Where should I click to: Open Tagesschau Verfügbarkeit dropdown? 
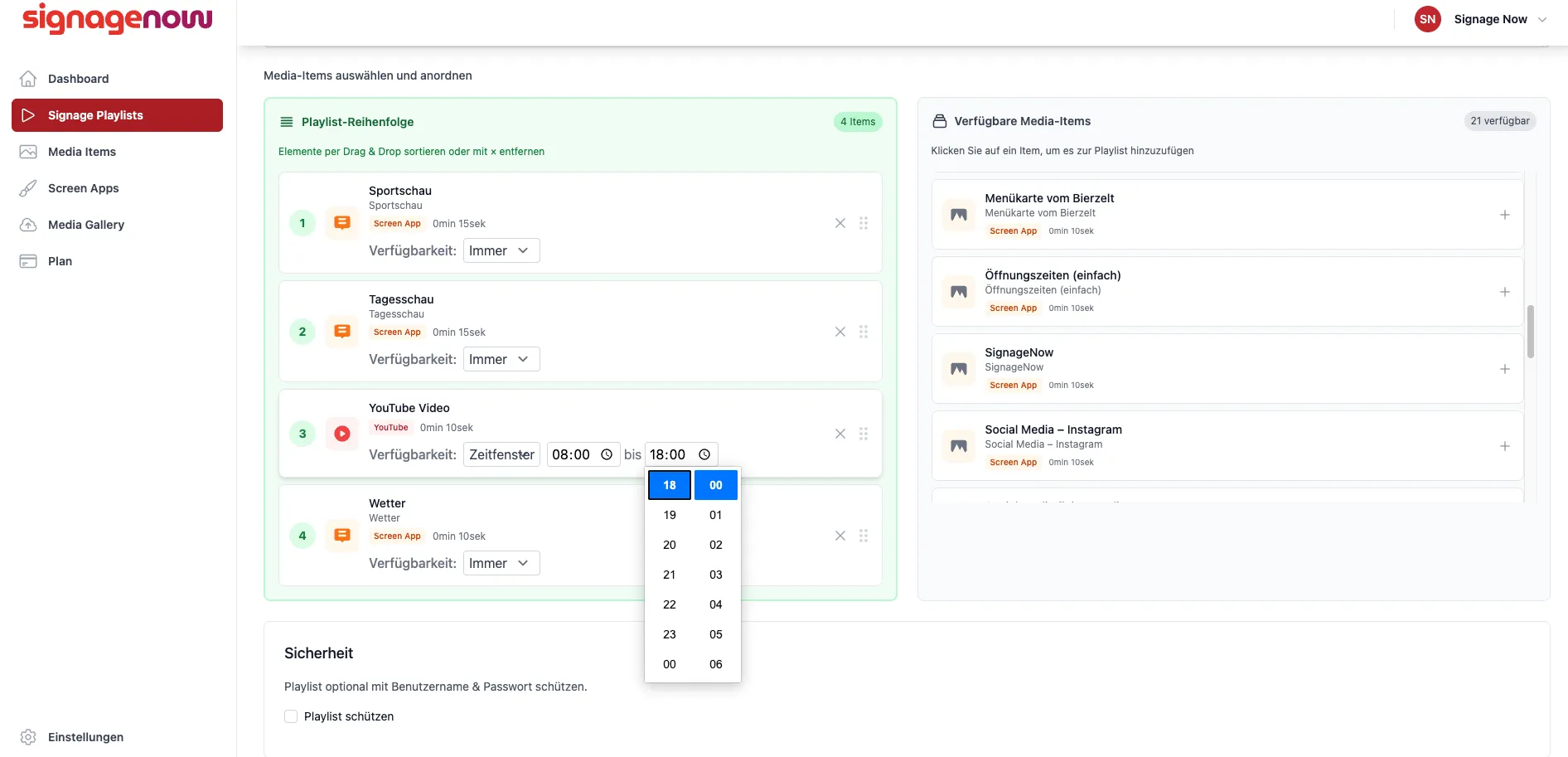click(x=501, y=359)
